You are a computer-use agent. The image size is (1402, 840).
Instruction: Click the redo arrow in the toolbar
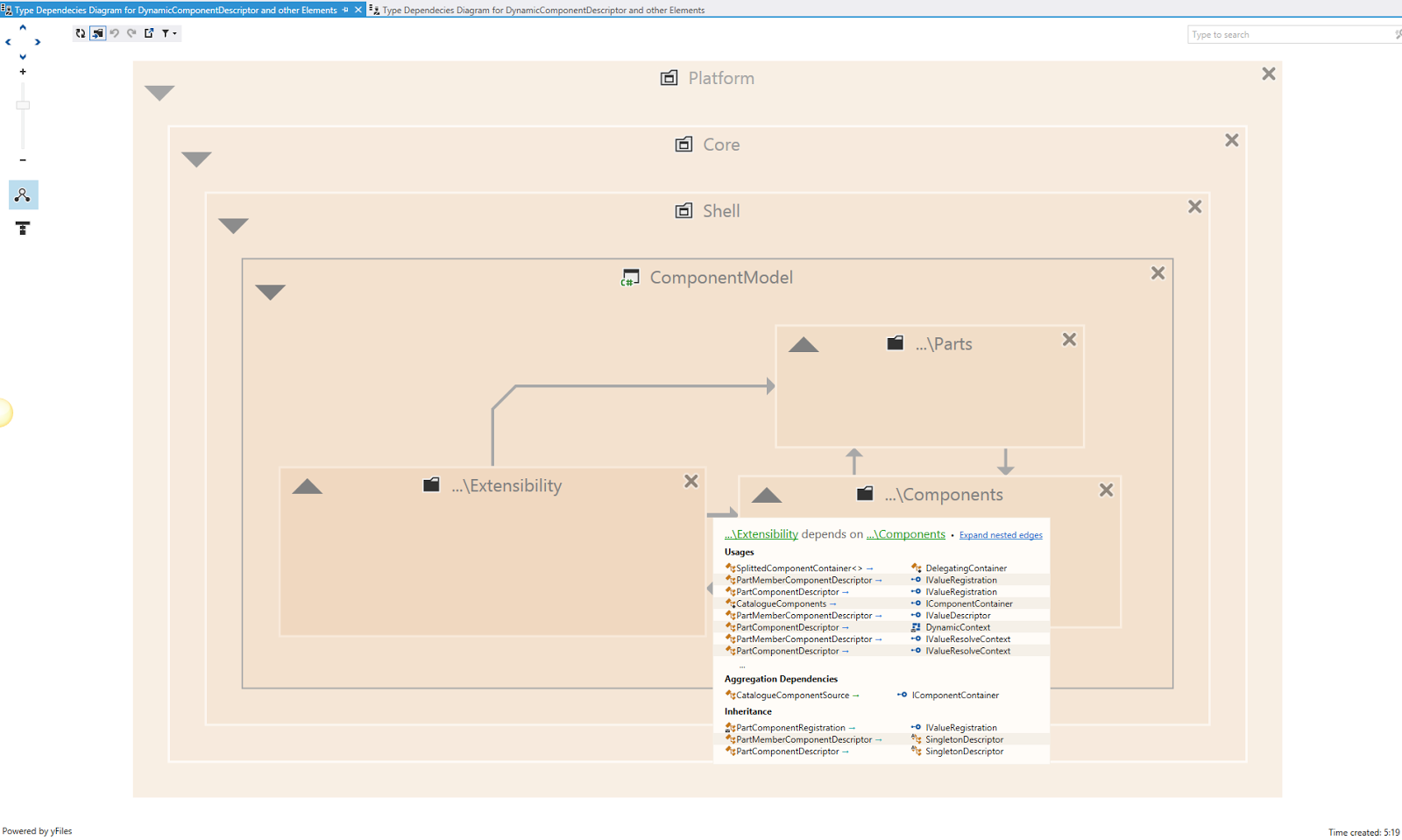(131, 33)
